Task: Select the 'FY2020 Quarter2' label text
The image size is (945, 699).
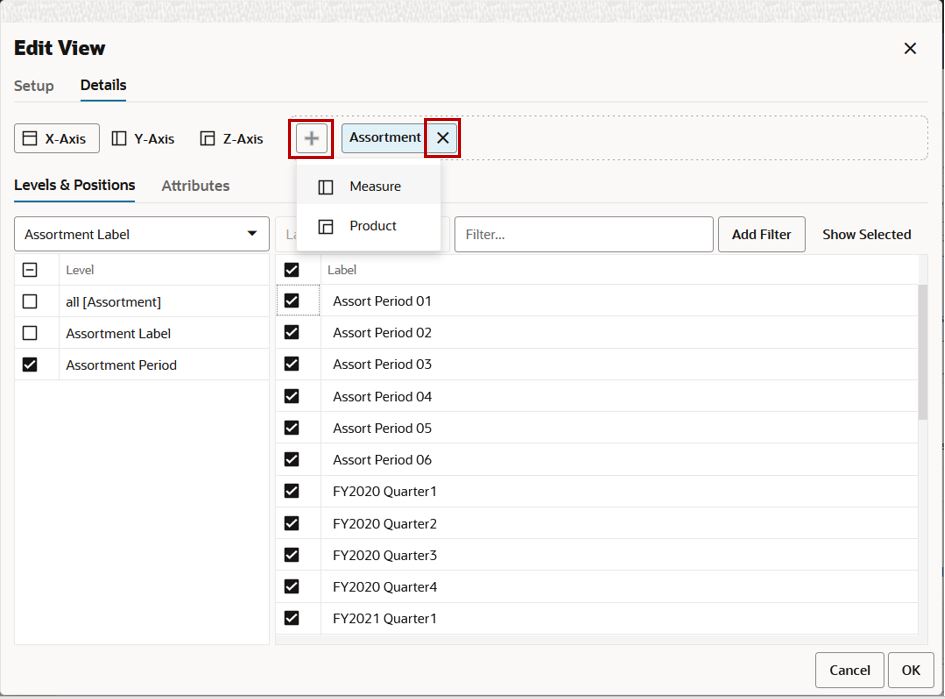Action: pos(385,524)
